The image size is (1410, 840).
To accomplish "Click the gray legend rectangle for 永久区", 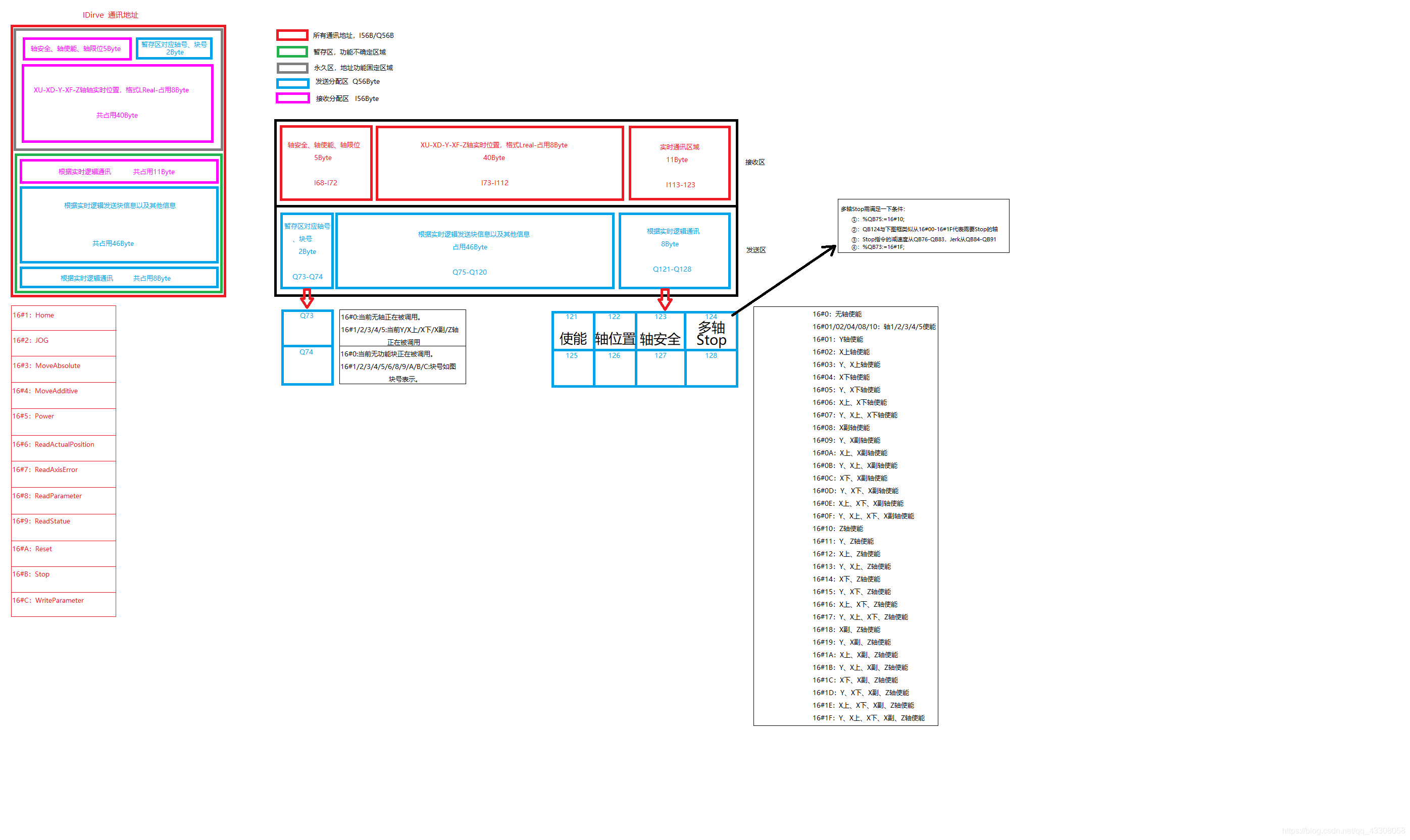I will point(292,68).
